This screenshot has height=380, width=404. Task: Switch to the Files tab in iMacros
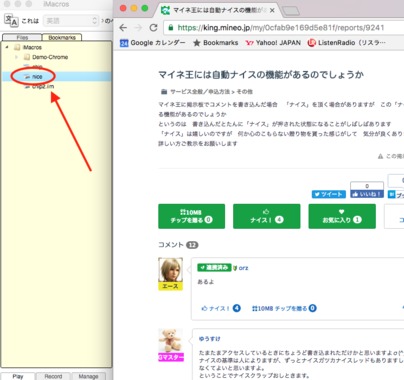pos(22,37)
